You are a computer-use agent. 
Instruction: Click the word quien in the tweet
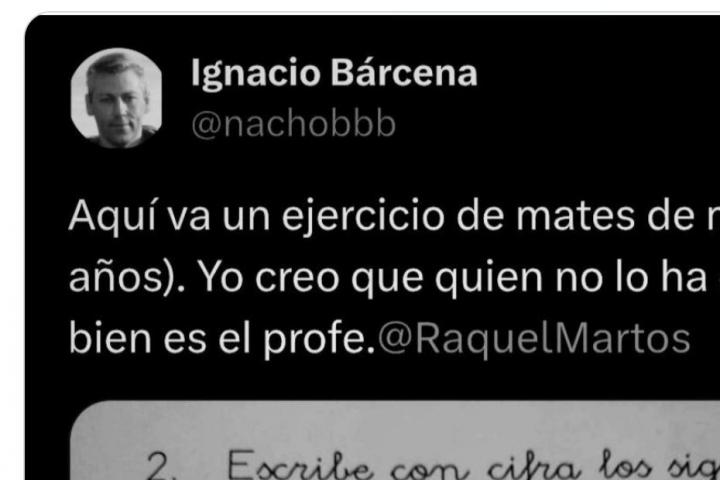[x=489, y=279]
